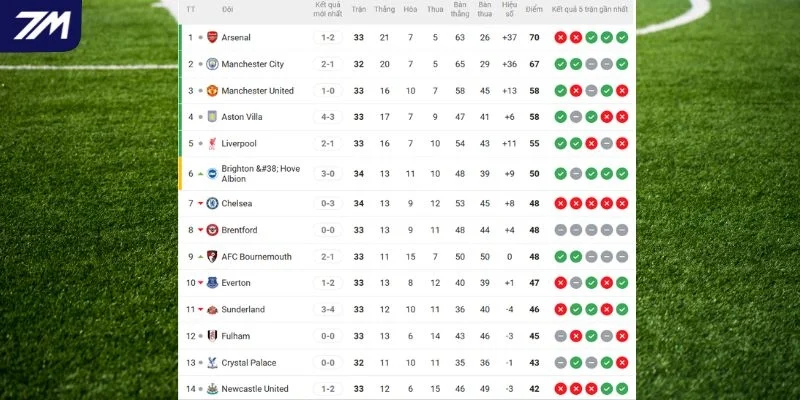Viewport: 800px width, 400px height.
Task: Click the Manchester United crest icon
Action: click(x=212, y=91)
